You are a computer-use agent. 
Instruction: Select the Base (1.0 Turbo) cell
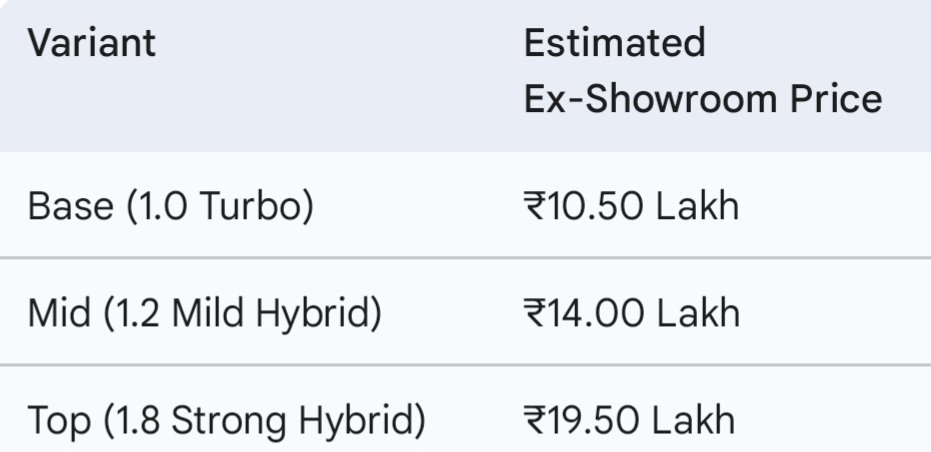coord(170,206)
